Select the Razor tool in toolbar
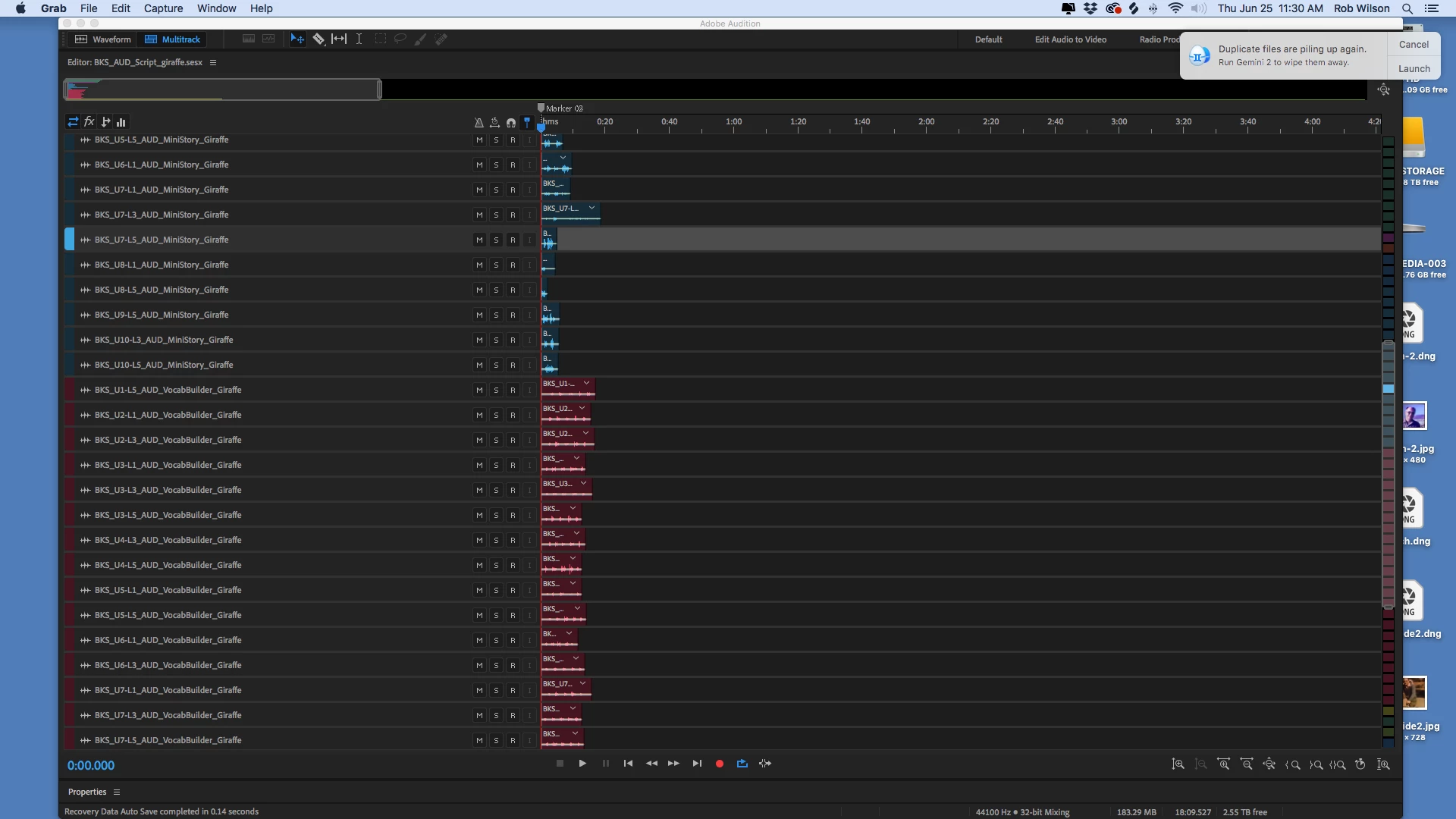Screen dimensions: 1456x819 (x=318, y=39)
